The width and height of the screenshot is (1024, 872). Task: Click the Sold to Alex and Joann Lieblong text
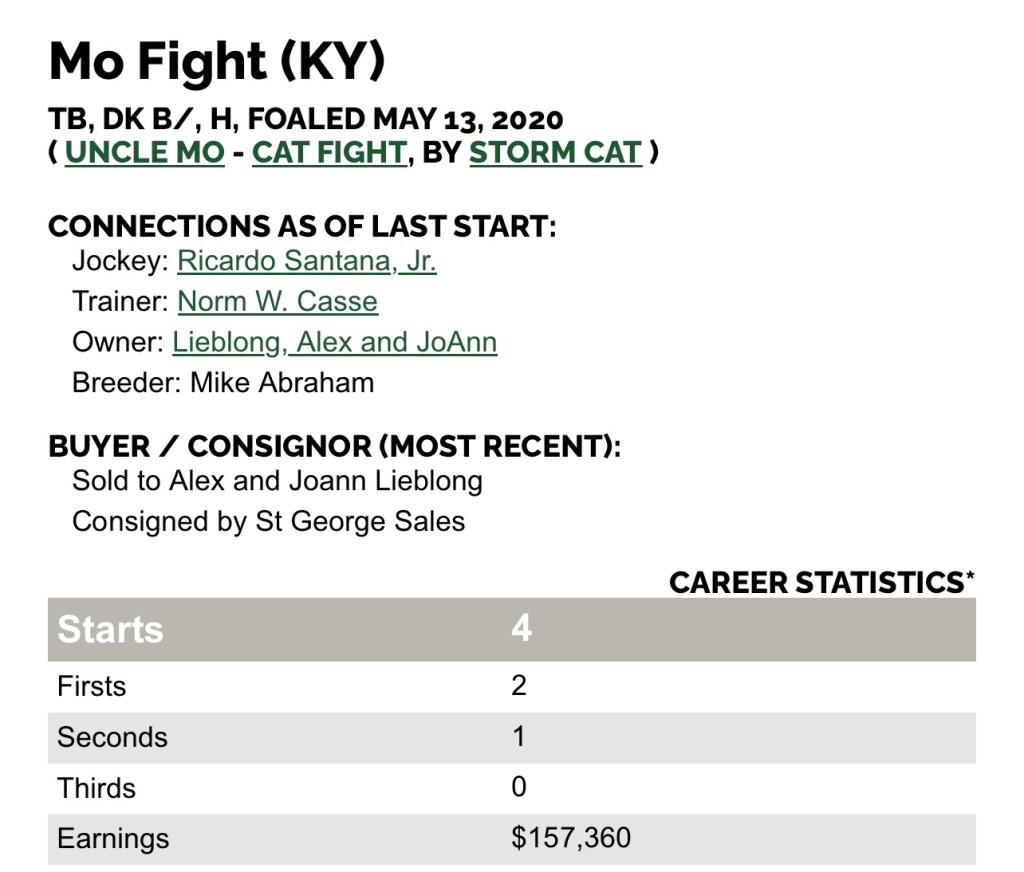(x=277, y=481)
